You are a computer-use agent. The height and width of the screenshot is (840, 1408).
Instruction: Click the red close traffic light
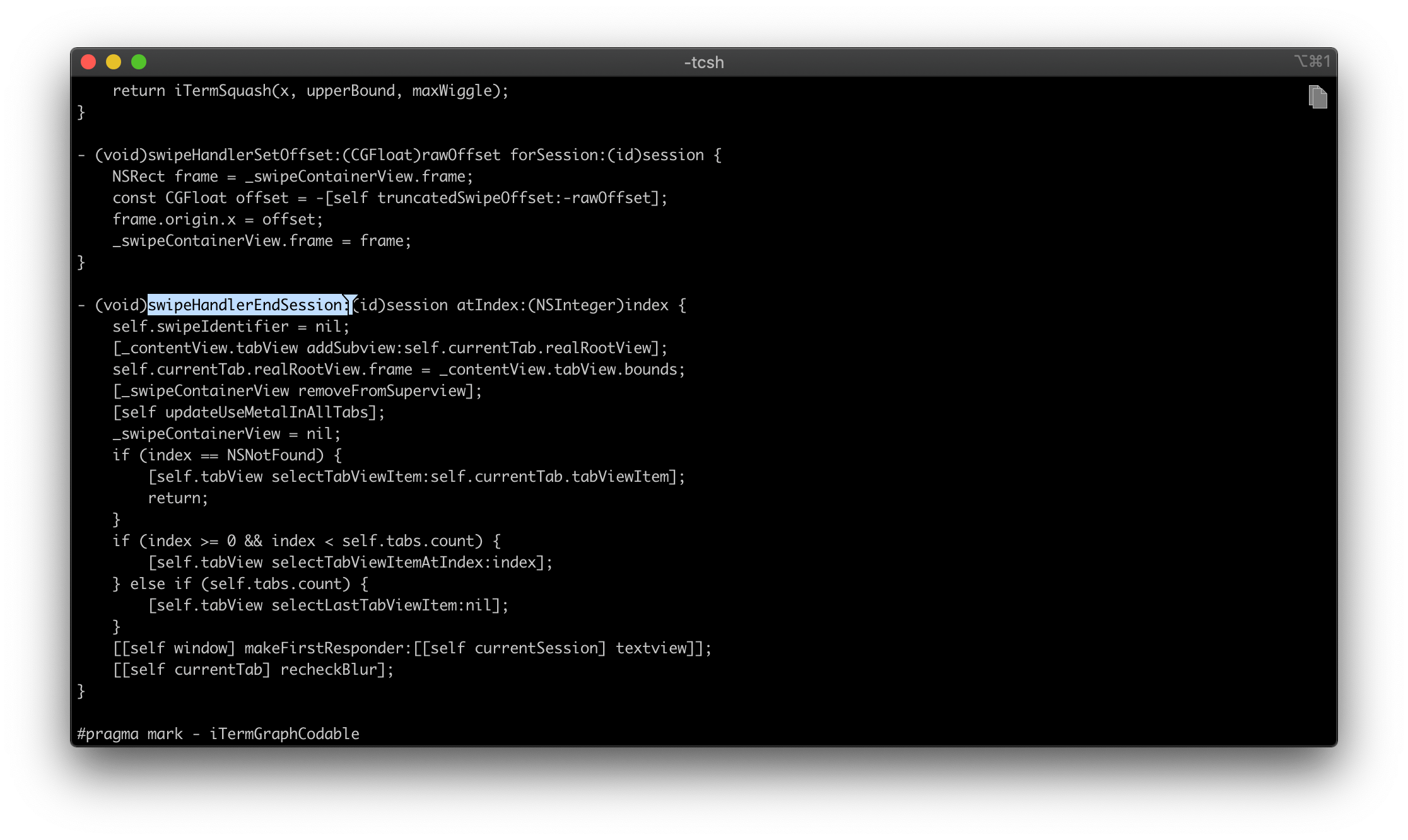pyautogui.click(x=90, y=61)
